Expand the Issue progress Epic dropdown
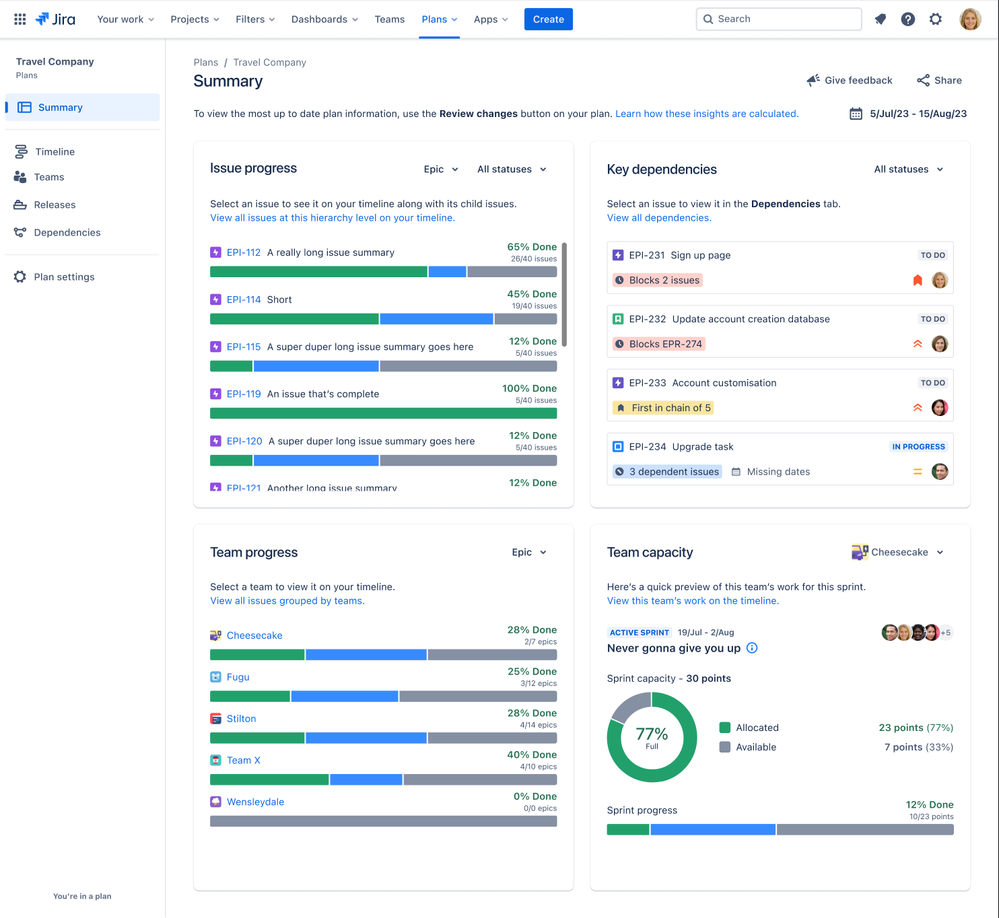Image resolution: width=999 pixels, height=918 pixels. 441,170
